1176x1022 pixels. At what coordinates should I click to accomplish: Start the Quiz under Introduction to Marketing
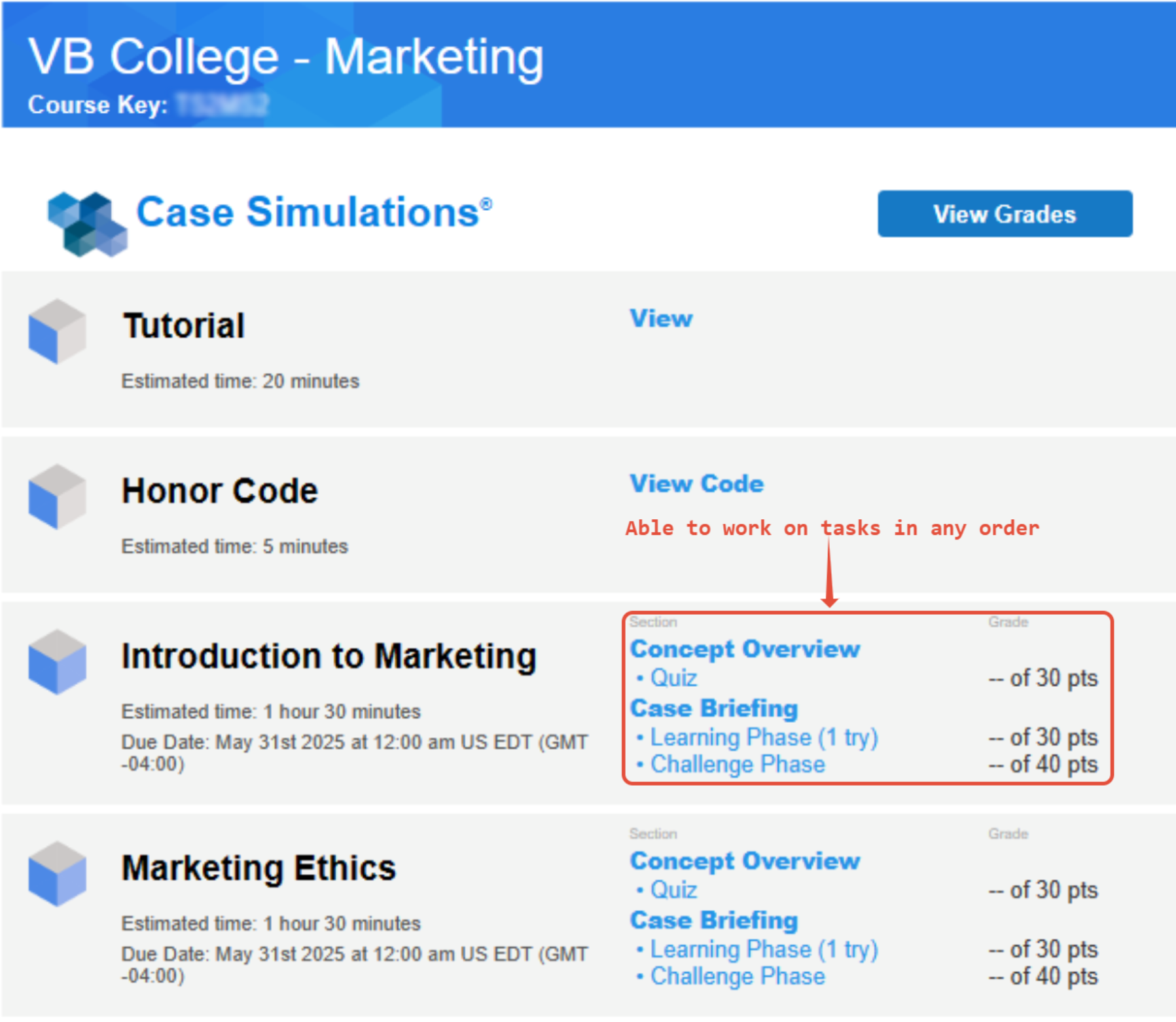point(673,678)
